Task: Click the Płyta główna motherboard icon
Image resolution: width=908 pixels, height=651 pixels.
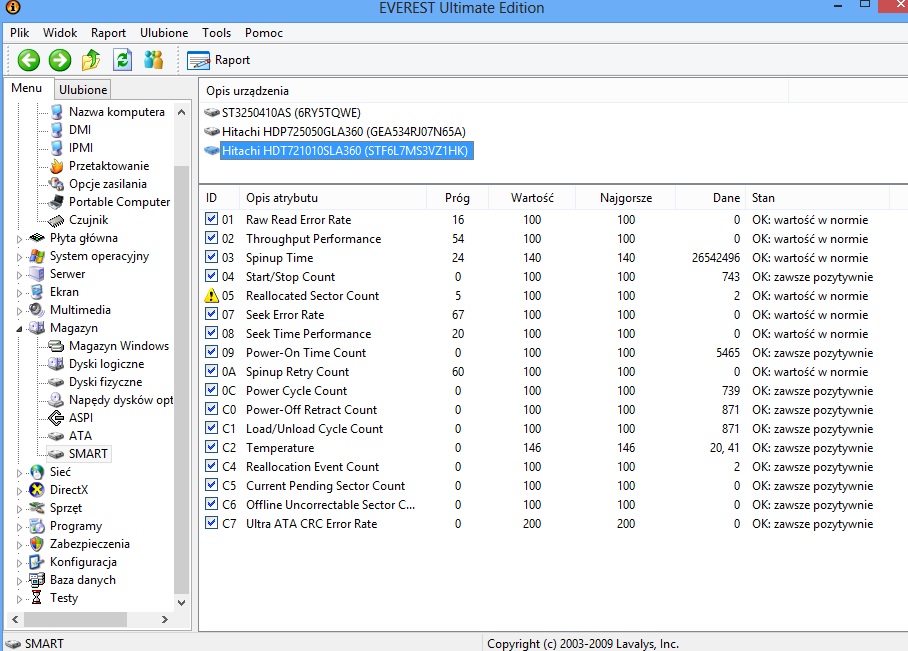Action: (37, 237)
